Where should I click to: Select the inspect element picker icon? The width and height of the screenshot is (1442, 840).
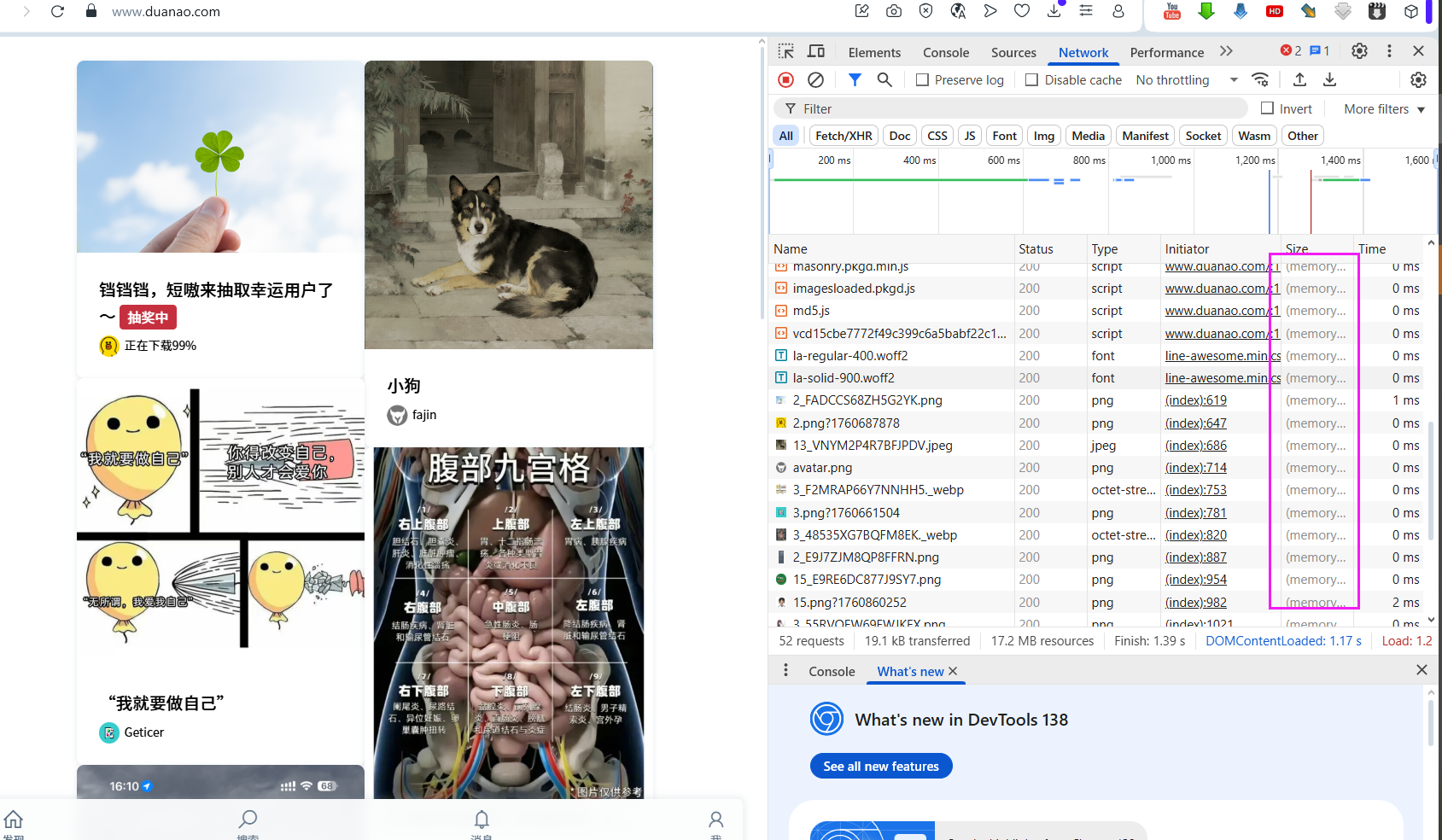tap(785, 51)
